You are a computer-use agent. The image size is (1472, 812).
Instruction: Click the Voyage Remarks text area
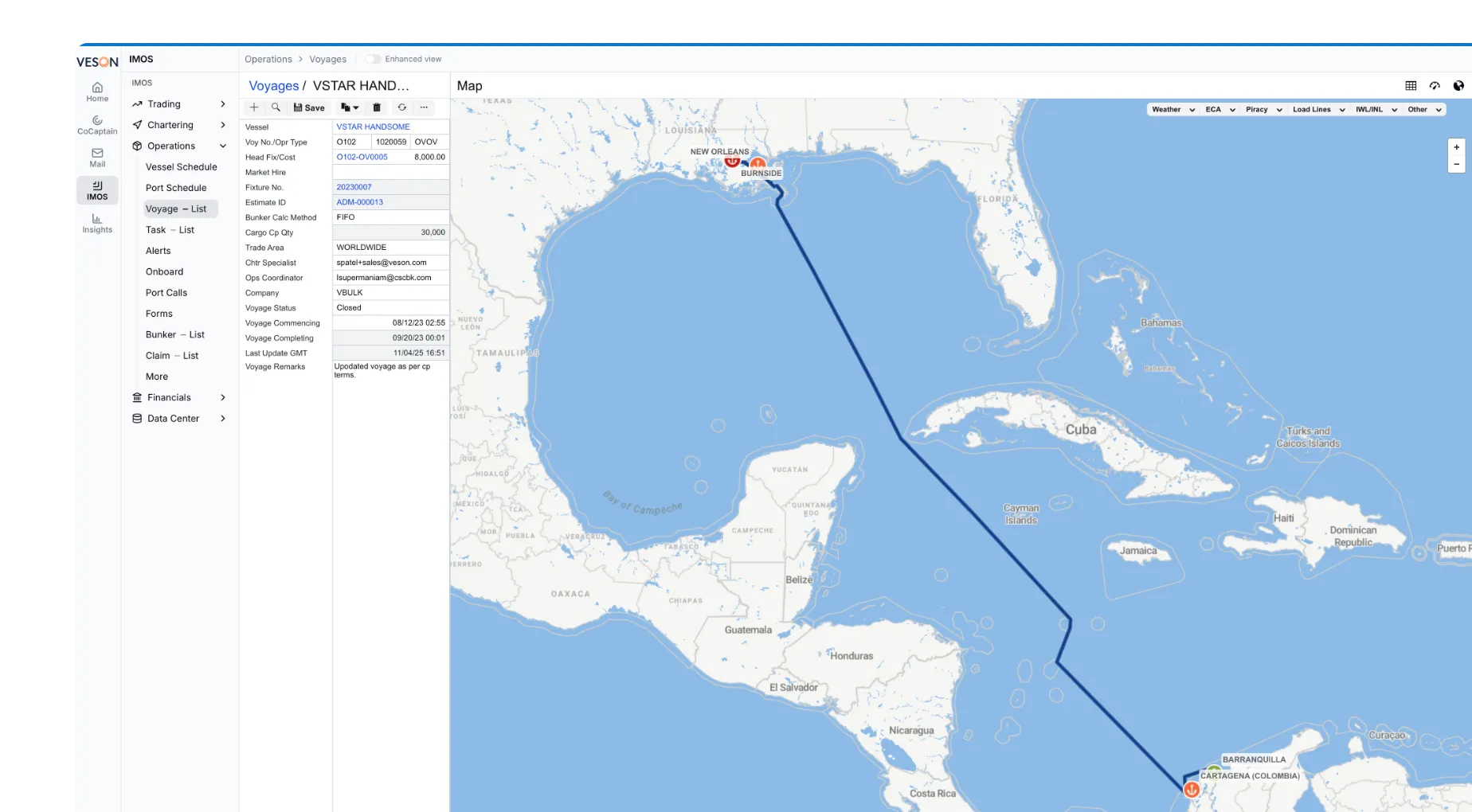coord(390,371)
